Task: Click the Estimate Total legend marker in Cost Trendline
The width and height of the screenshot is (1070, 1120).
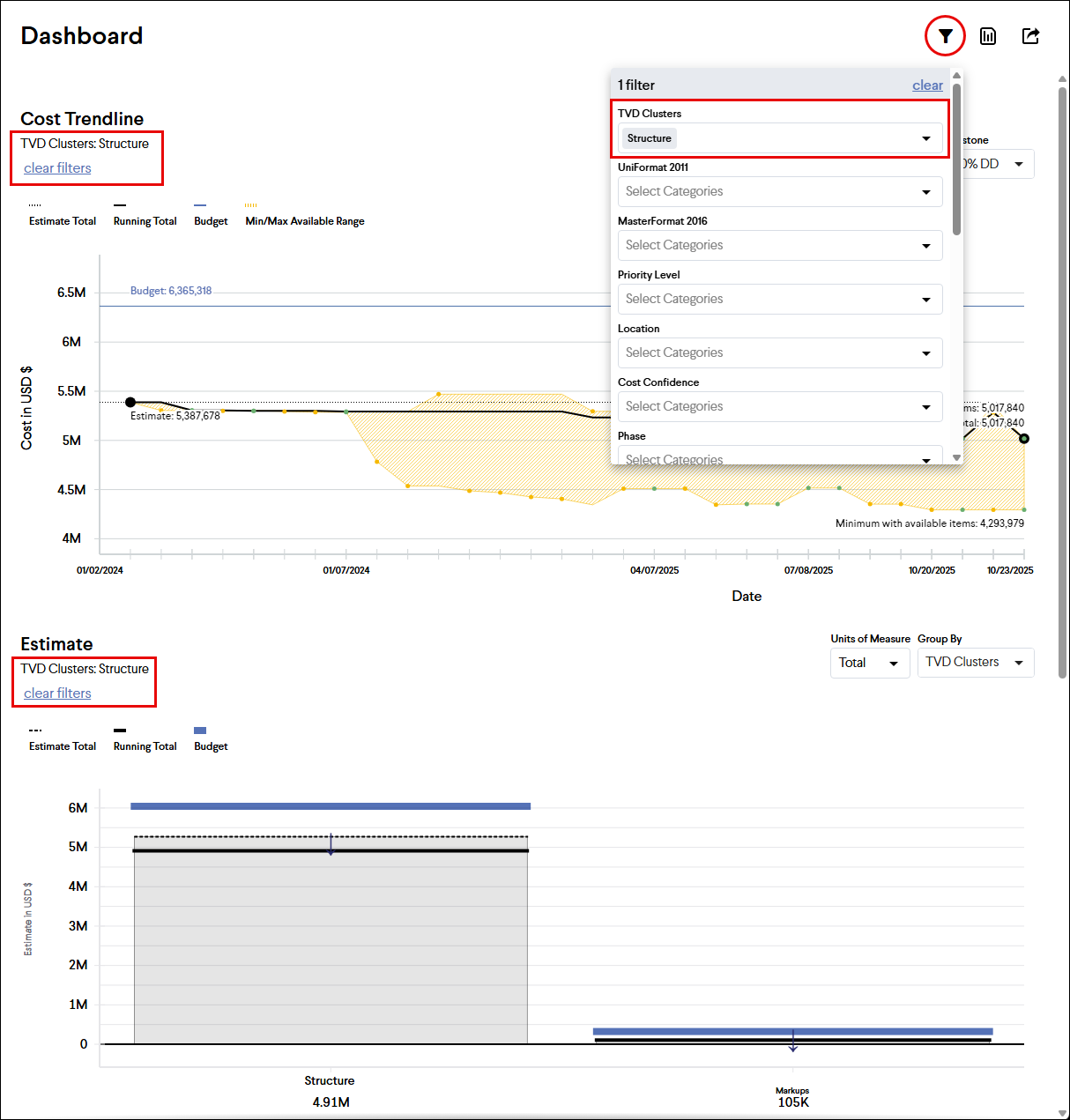Action: (35, 205)
